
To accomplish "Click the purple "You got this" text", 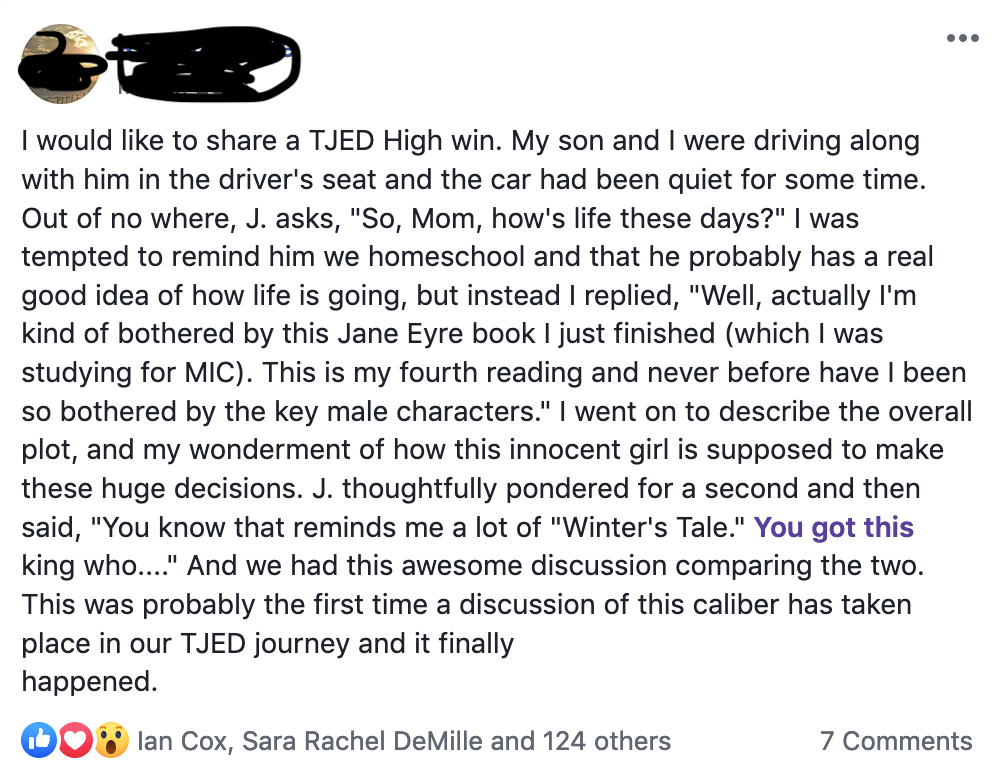I will [833, 527].
